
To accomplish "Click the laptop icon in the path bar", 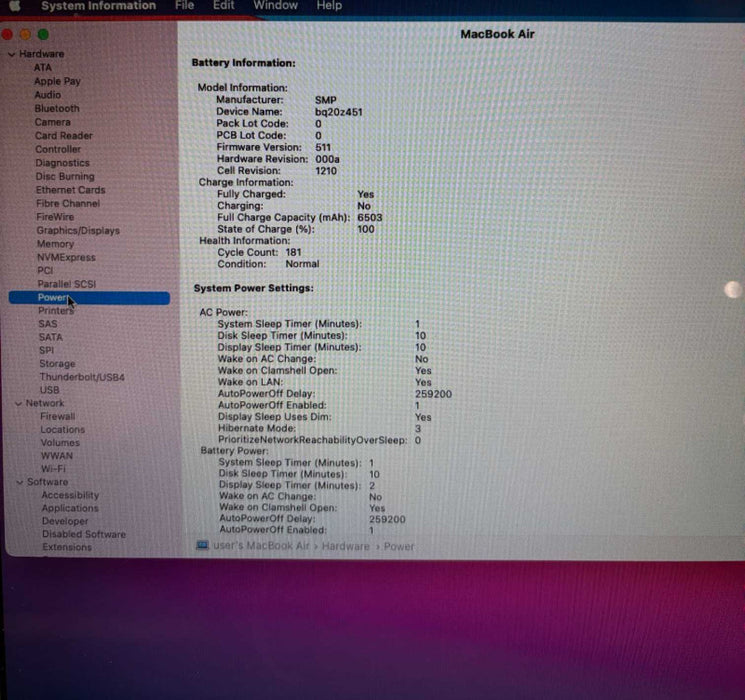I will 202,545.
